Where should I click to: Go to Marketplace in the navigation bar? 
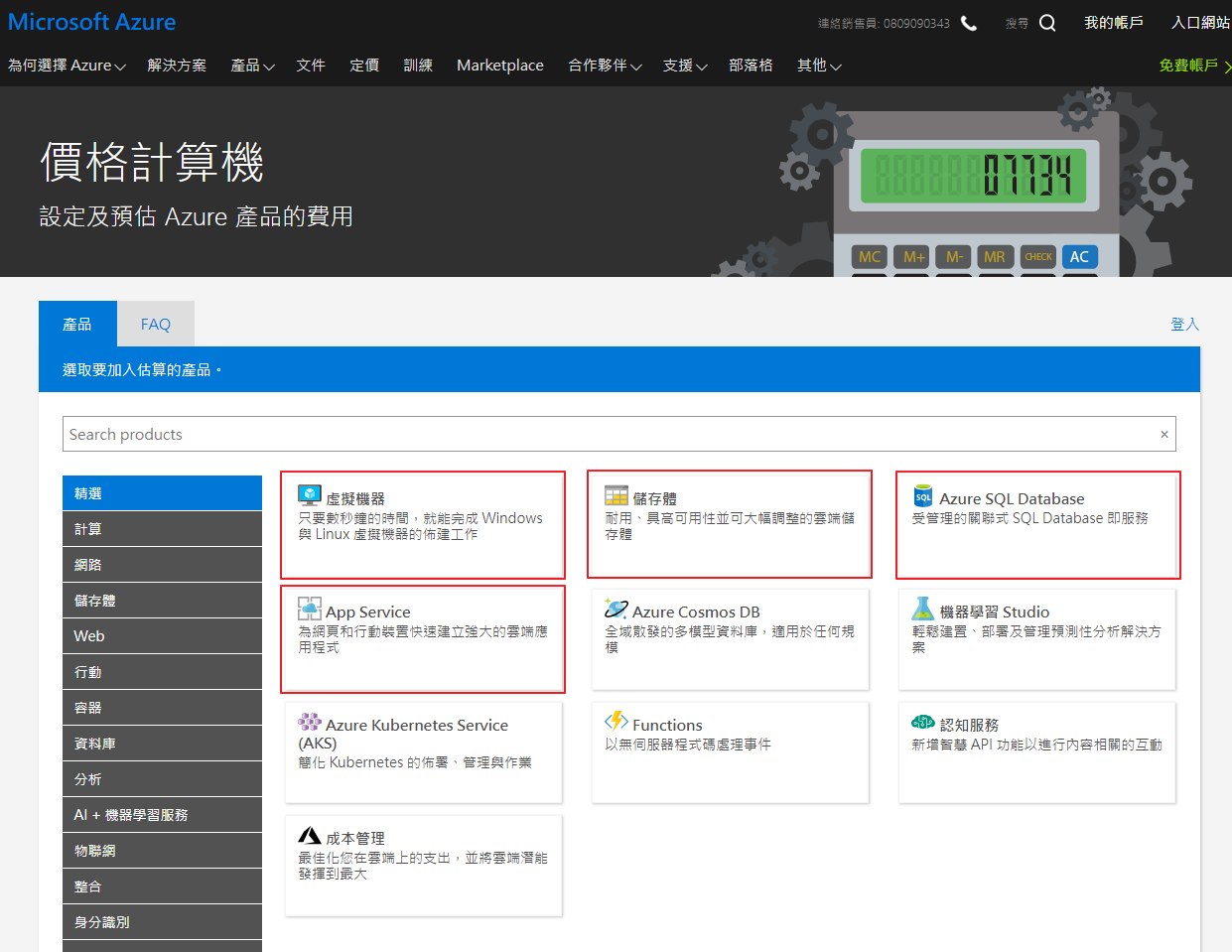point(500,66)
